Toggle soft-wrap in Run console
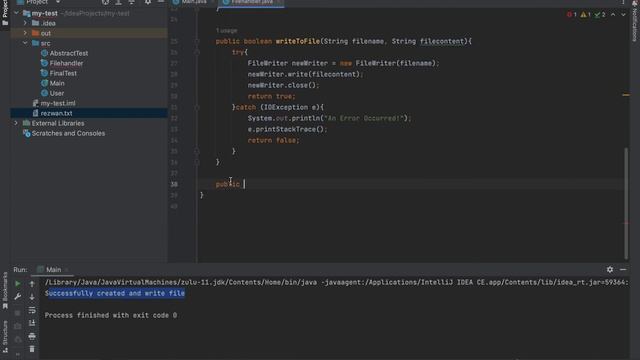This screenshot has height=360, width=640. coord(32,310)
